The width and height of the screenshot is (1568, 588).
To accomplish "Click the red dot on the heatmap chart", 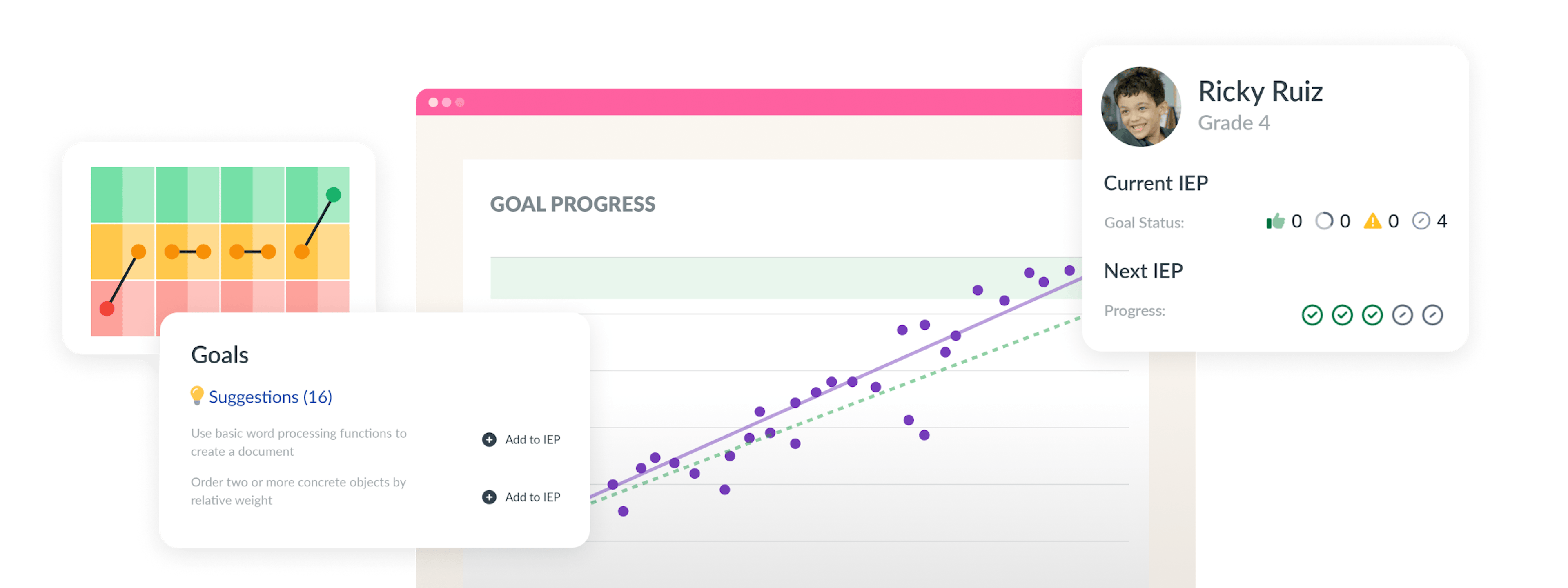I will (107, 309).
